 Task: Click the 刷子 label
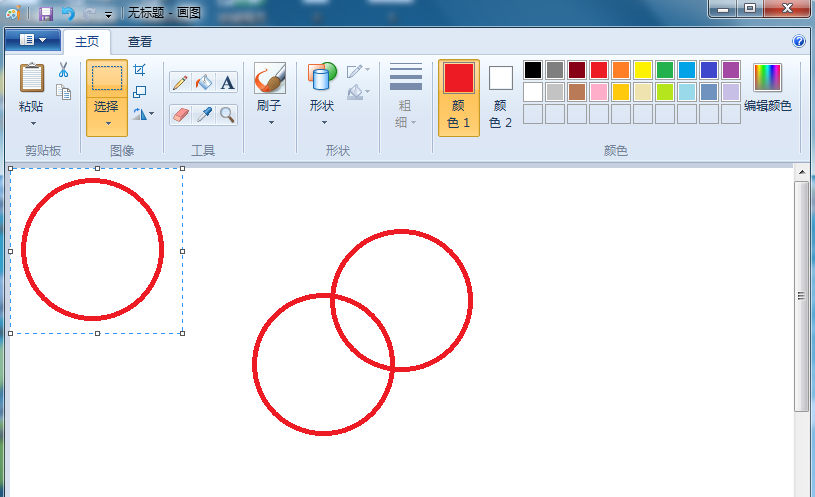pos(269,106)
